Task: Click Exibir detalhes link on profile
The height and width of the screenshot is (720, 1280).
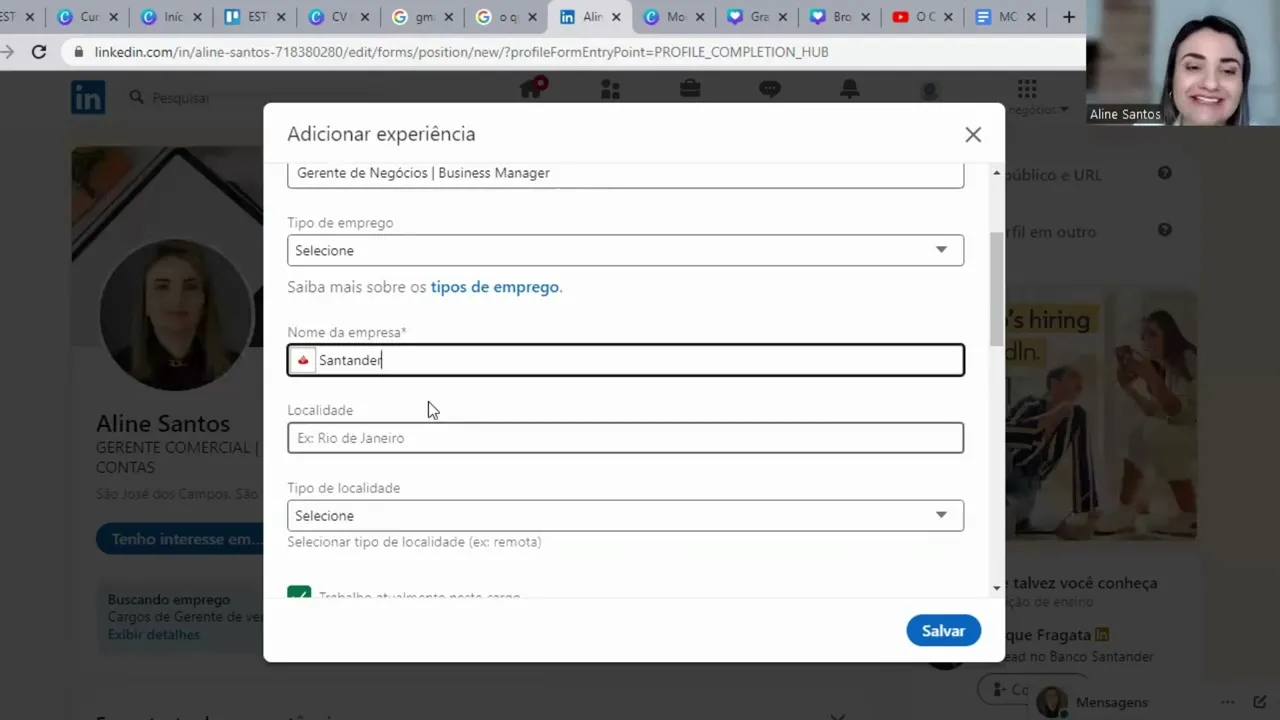Action: pos(154,634)
